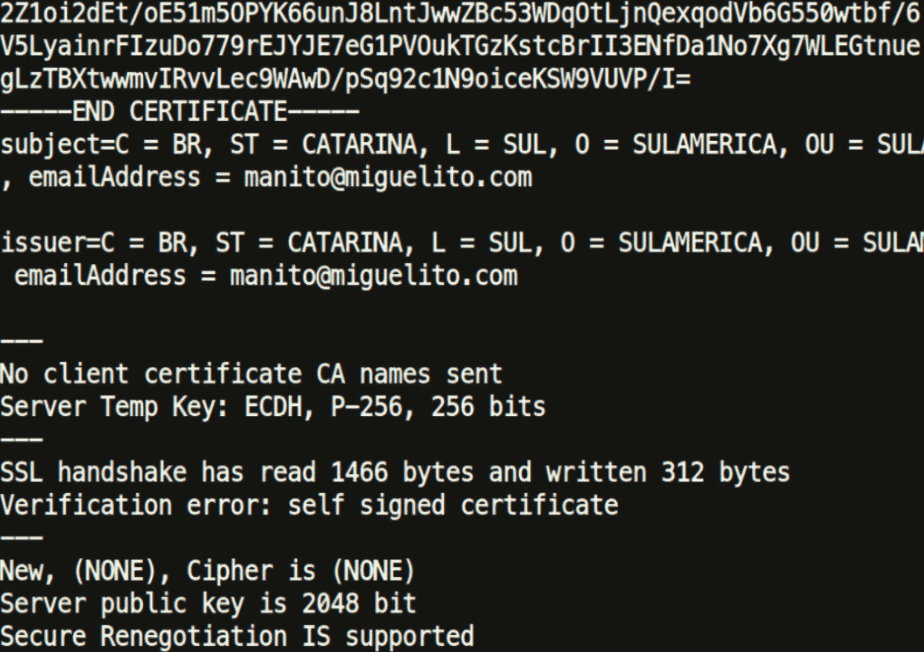924x652 pixels.
Task: Click the 'No client certificate CA names sent' line
Action: [251, 374]
